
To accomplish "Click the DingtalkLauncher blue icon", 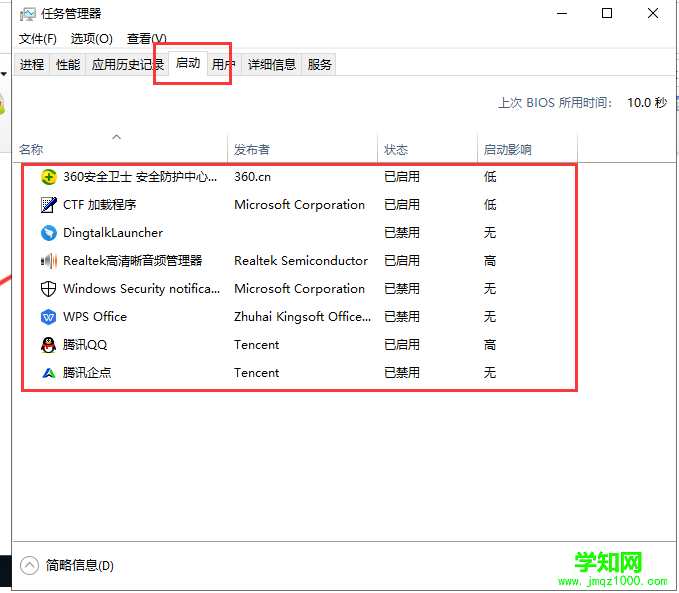I will [x=48, y=233].
